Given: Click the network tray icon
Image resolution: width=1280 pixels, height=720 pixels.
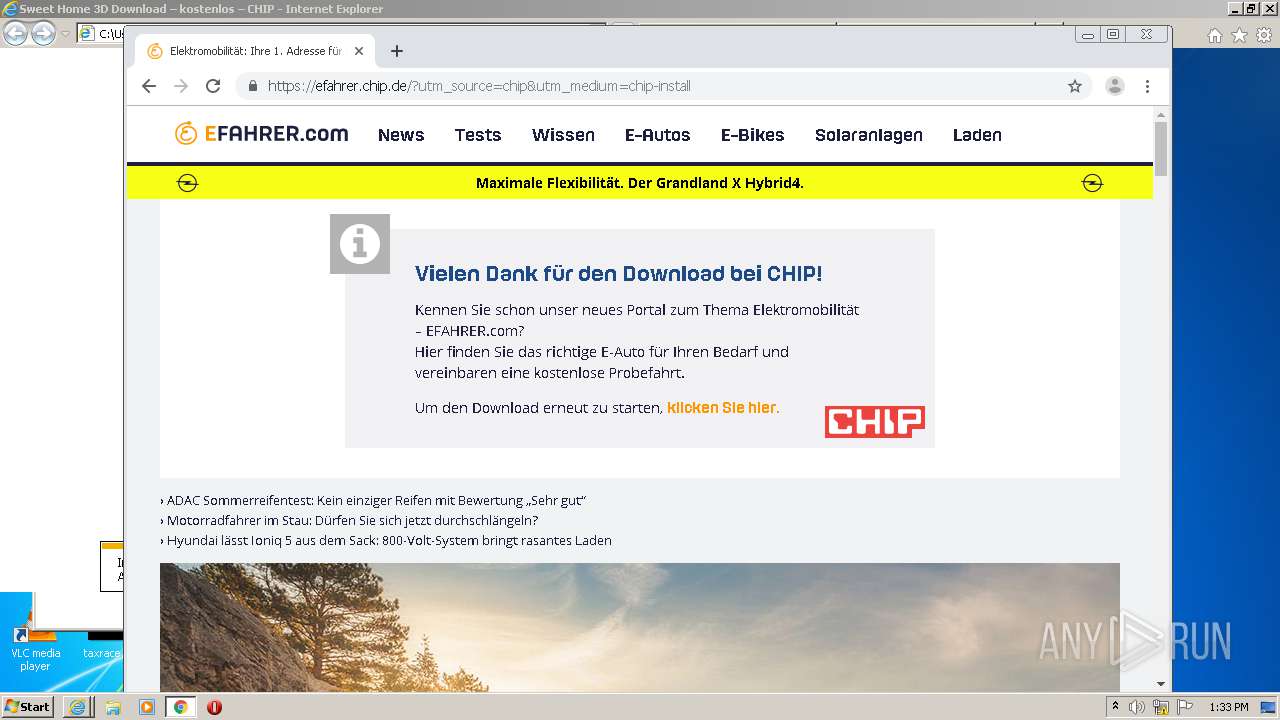Looking at the screenshot, I should tap(1161, 707).
